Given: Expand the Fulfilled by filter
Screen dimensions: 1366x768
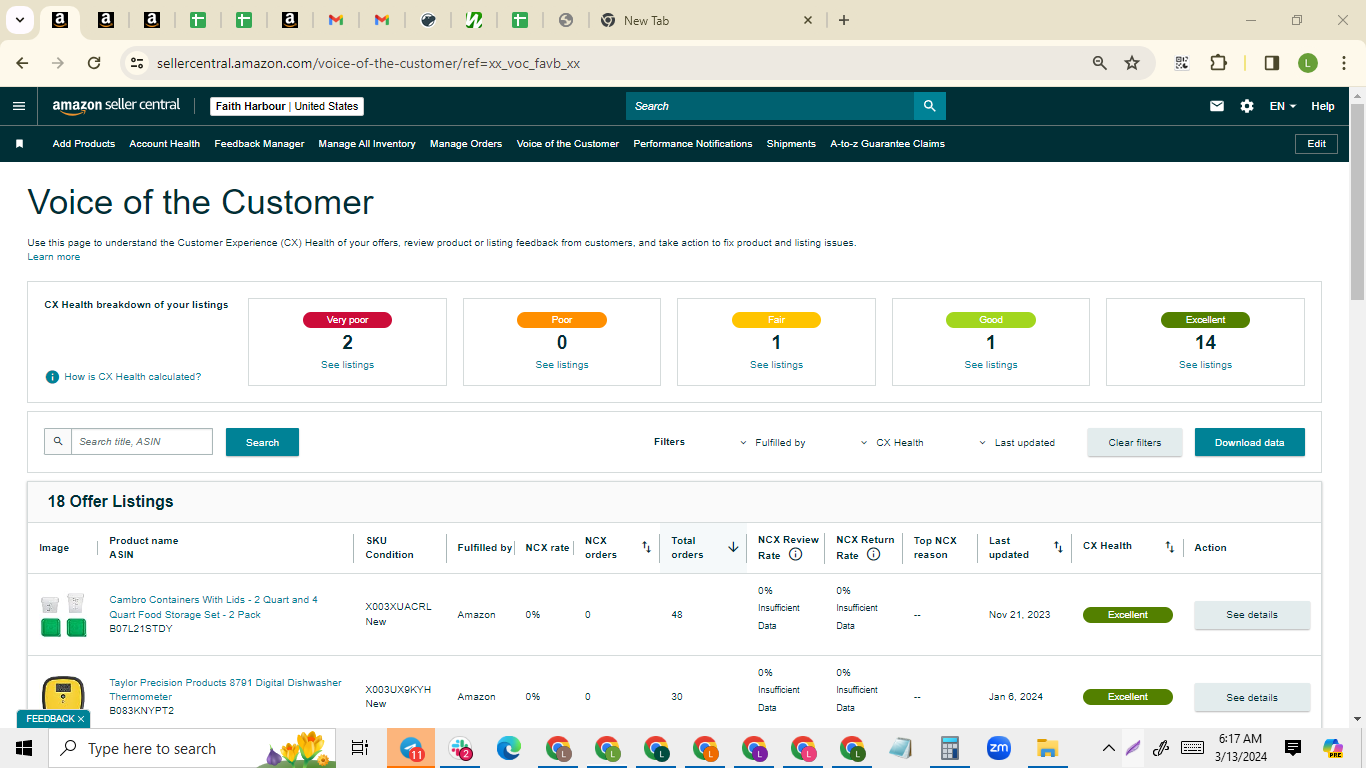Looking at the screenshot, I should (772, 442).
